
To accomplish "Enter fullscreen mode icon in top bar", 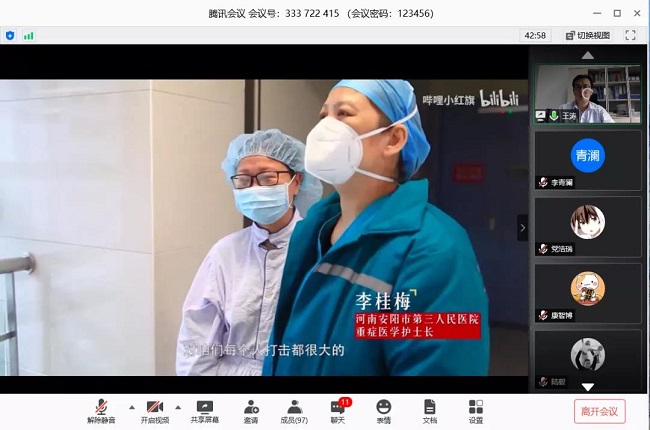I will point(630,35).
